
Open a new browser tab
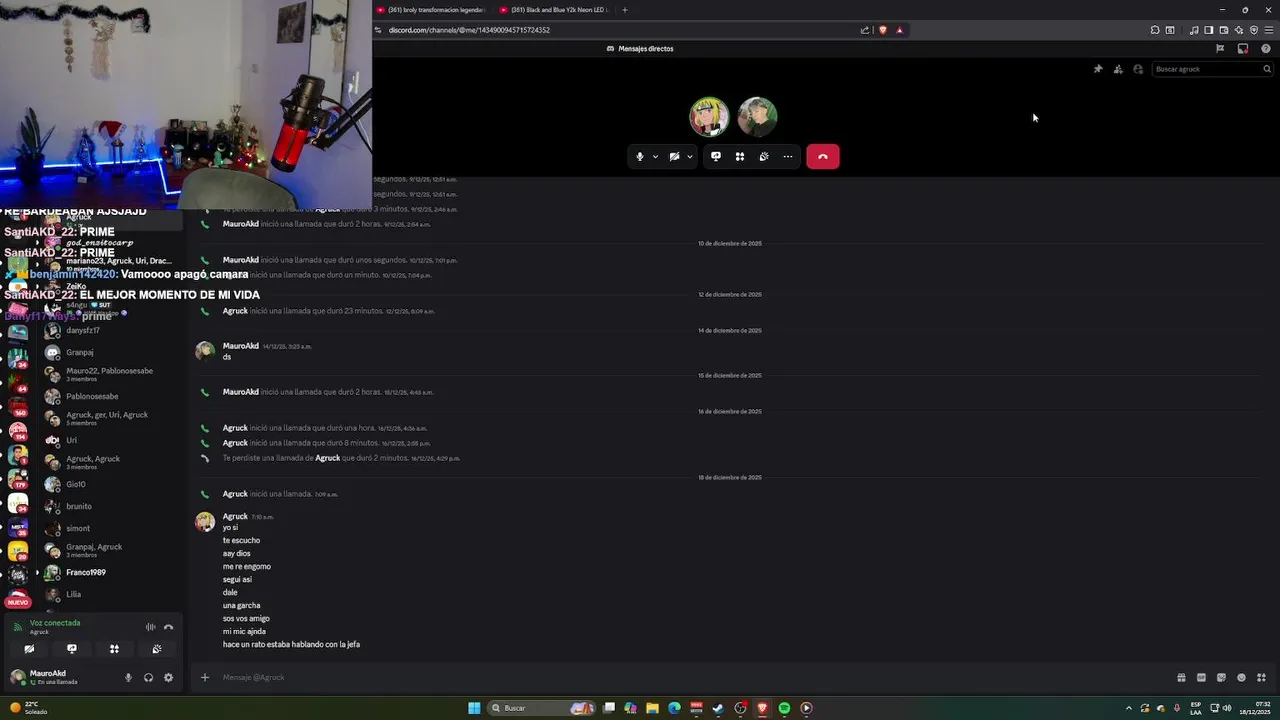pyautogui.click(x=625, y=10)
